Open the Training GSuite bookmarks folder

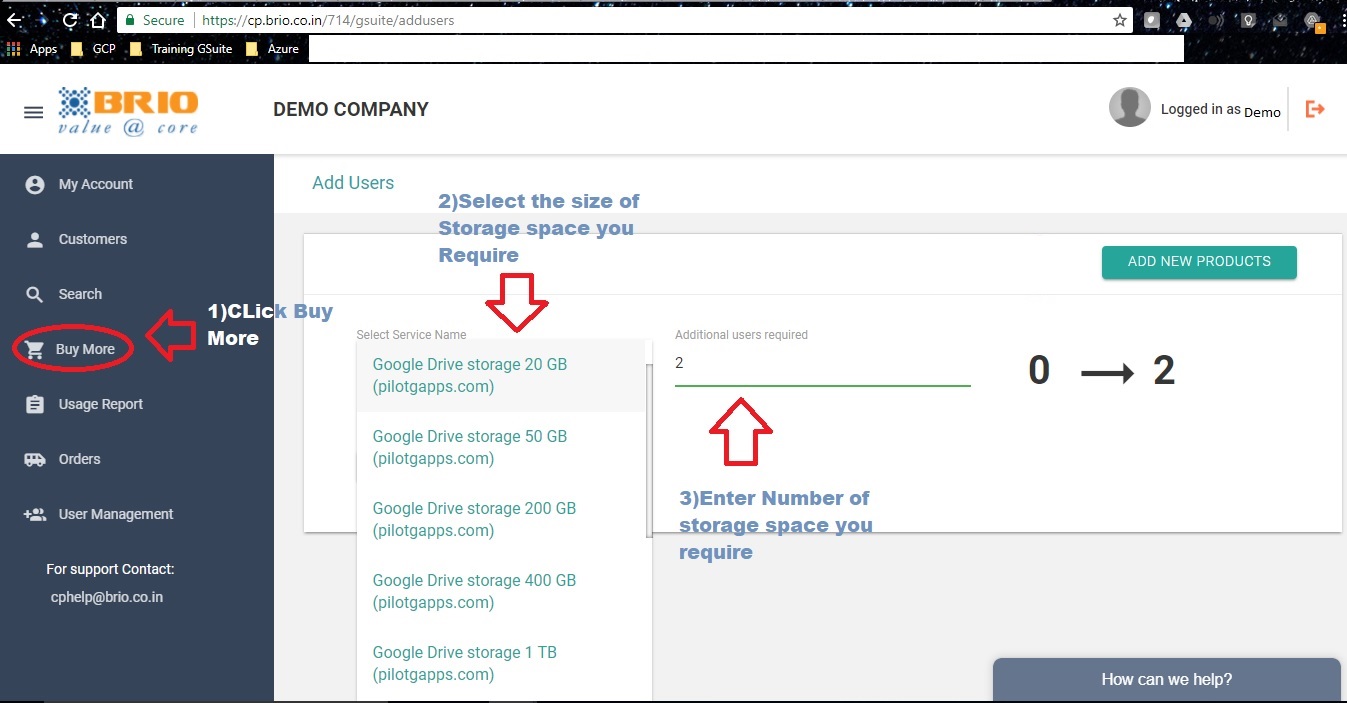(x=182, y=48)
